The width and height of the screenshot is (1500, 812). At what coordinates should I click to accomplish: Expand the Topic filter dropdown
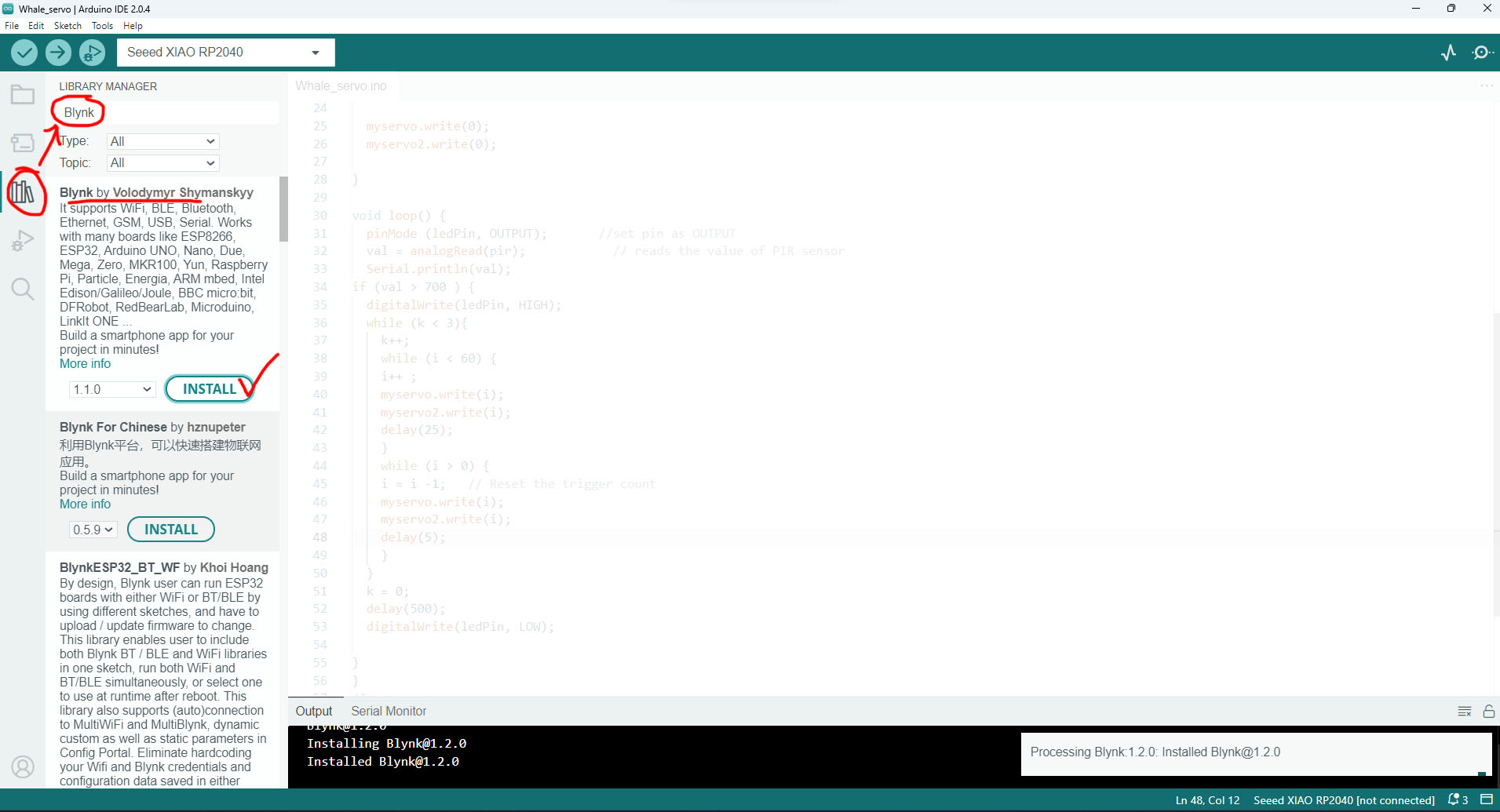[x=162, y=163]
